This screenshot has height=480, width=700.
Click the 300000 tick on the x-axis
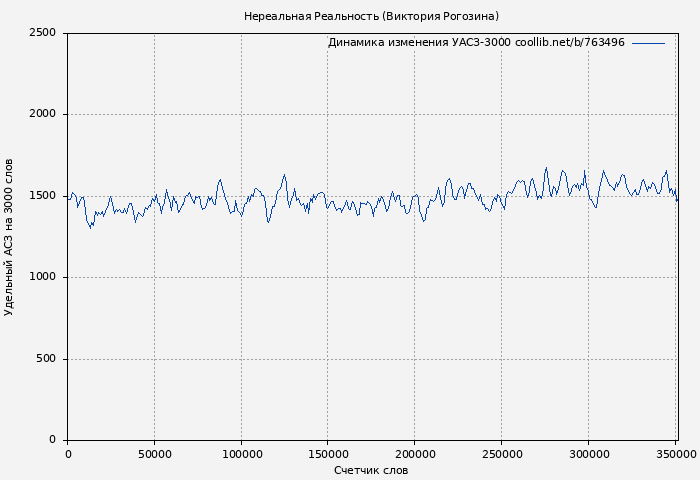pyautogui.click(x=588, y=454)
